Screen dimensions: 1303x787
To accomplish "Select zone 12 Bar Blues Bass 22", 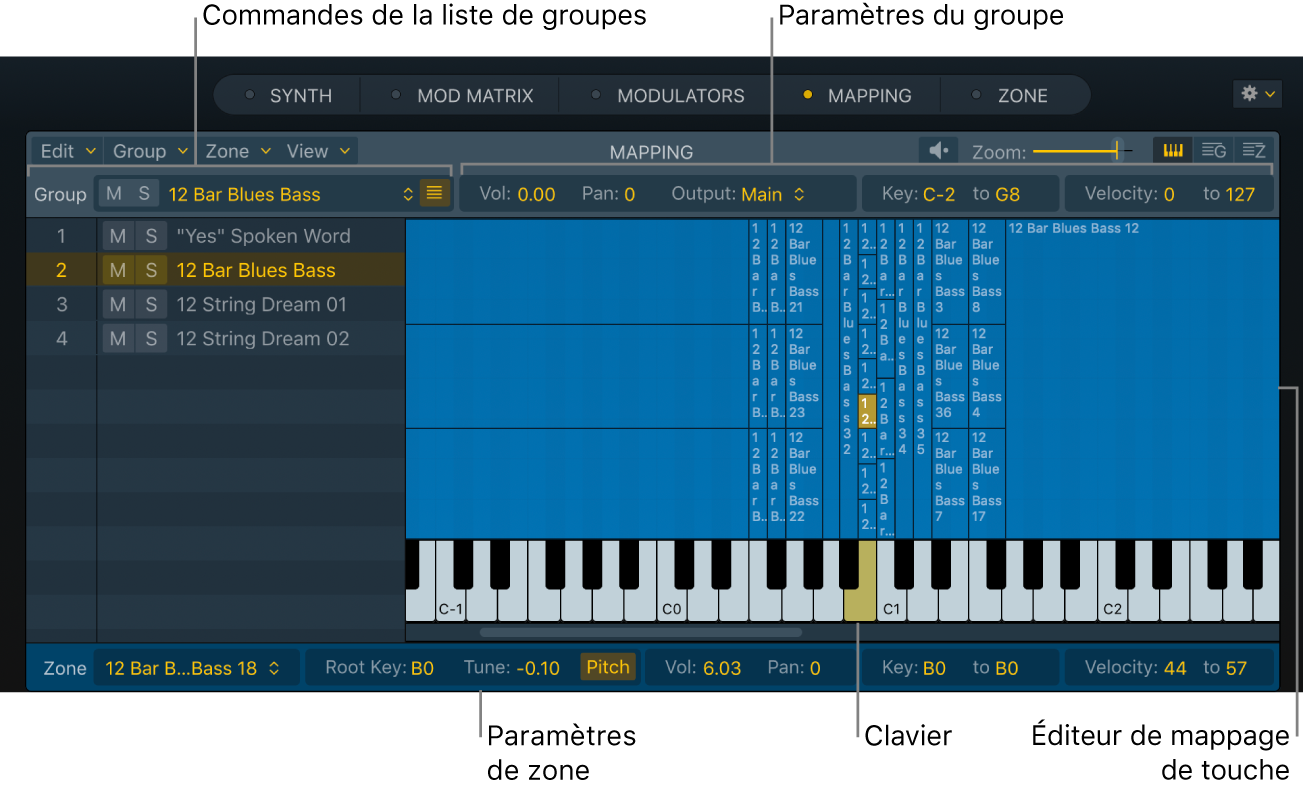I will pos(804,484).
